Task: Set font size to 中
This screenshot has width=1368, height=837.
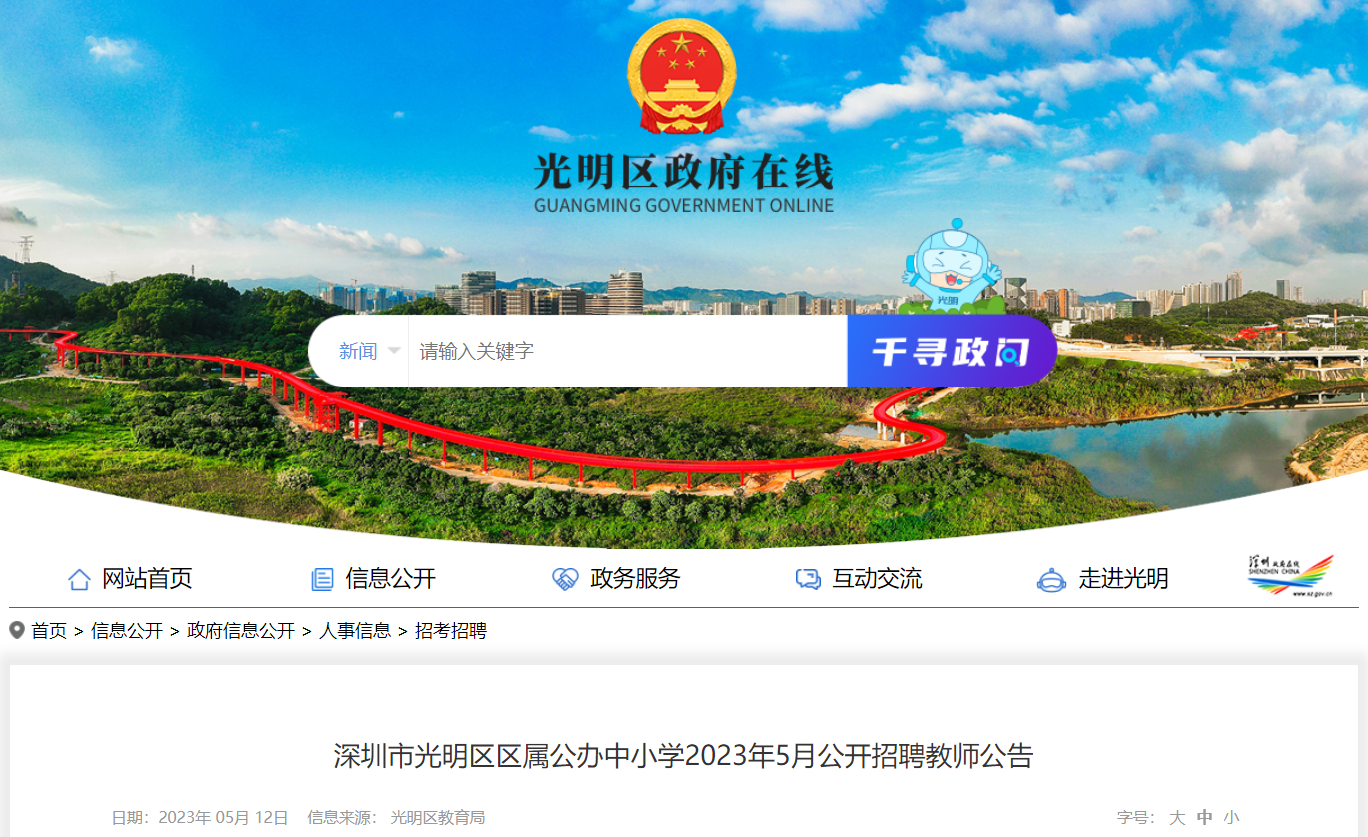Action: [1204, 817]
